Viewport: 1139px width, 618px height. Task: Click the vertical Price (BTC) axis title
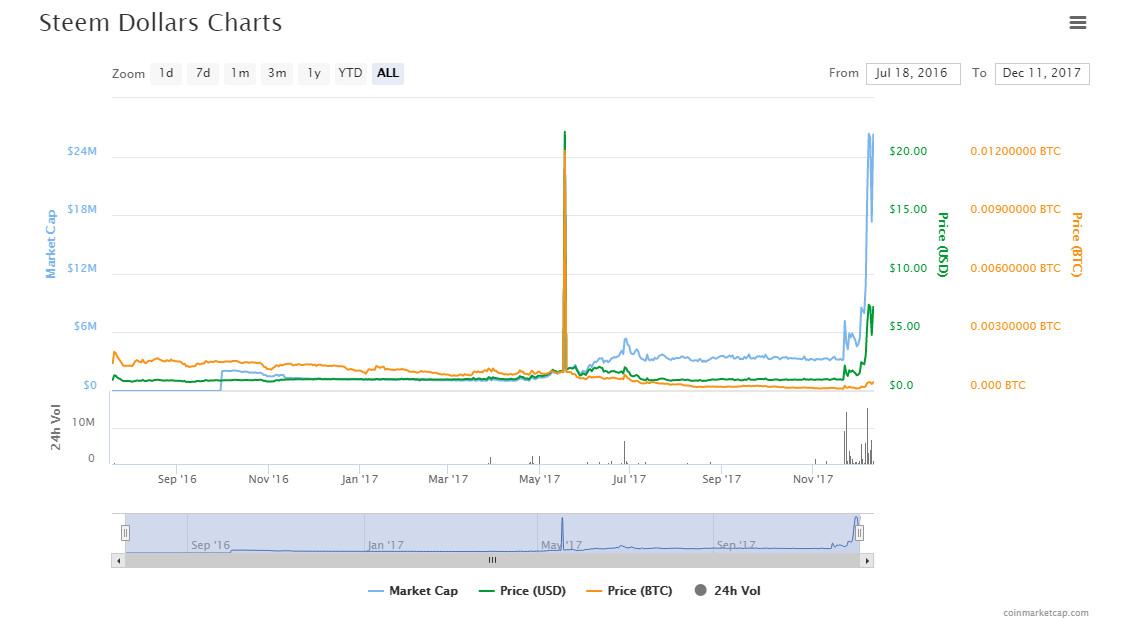1076,245
